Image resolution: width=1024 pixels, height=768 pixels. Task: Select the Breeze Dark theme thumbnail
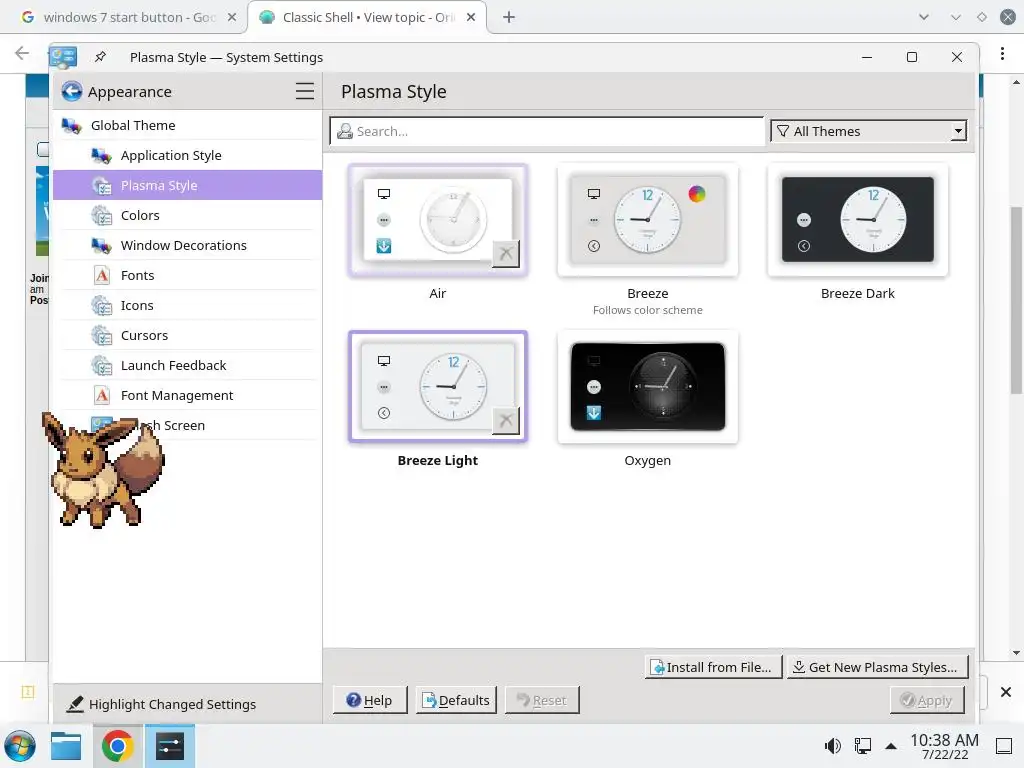tap(857, 221)
